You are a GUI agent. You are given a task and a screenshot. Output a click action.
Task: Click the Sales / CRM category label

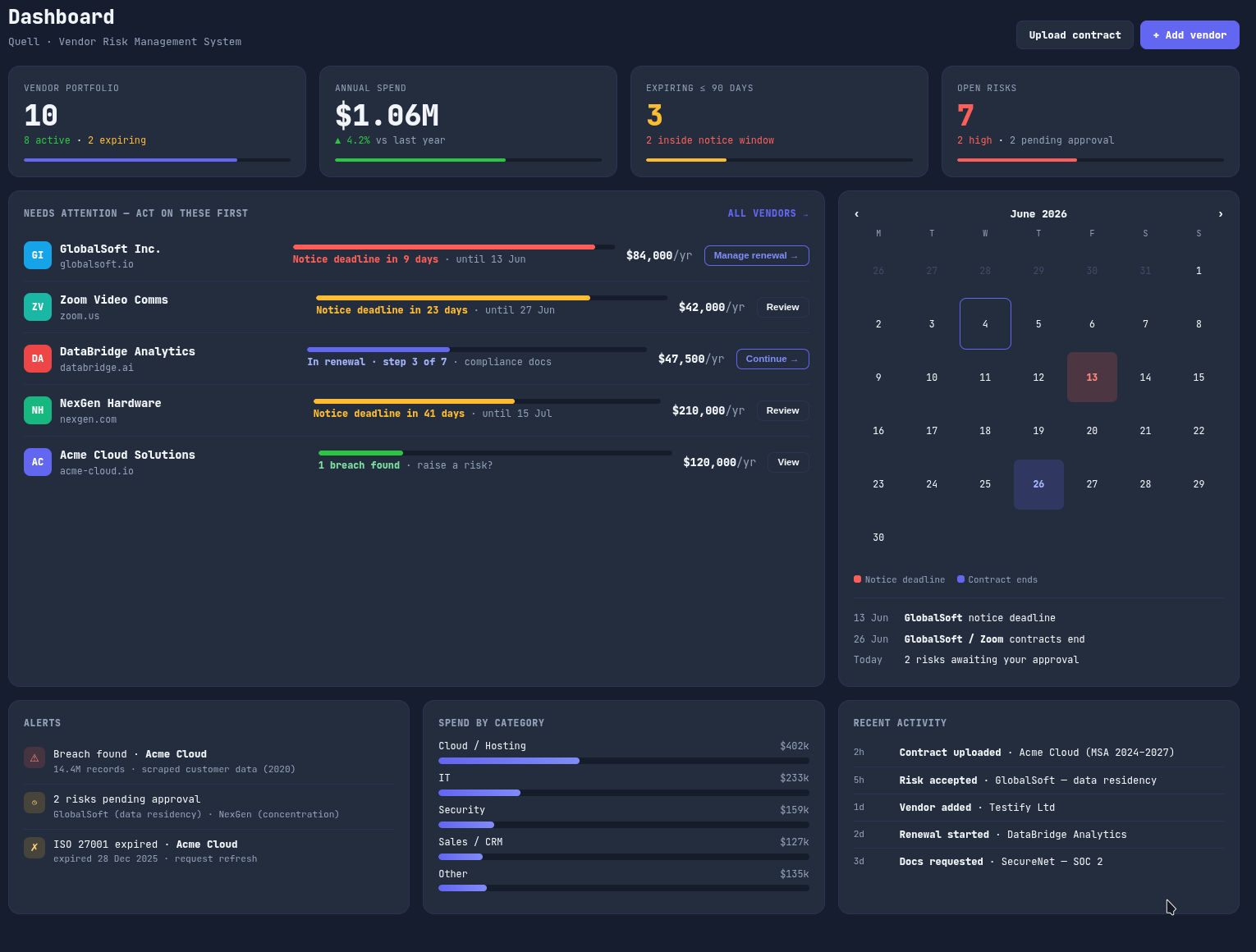[470, 842]
